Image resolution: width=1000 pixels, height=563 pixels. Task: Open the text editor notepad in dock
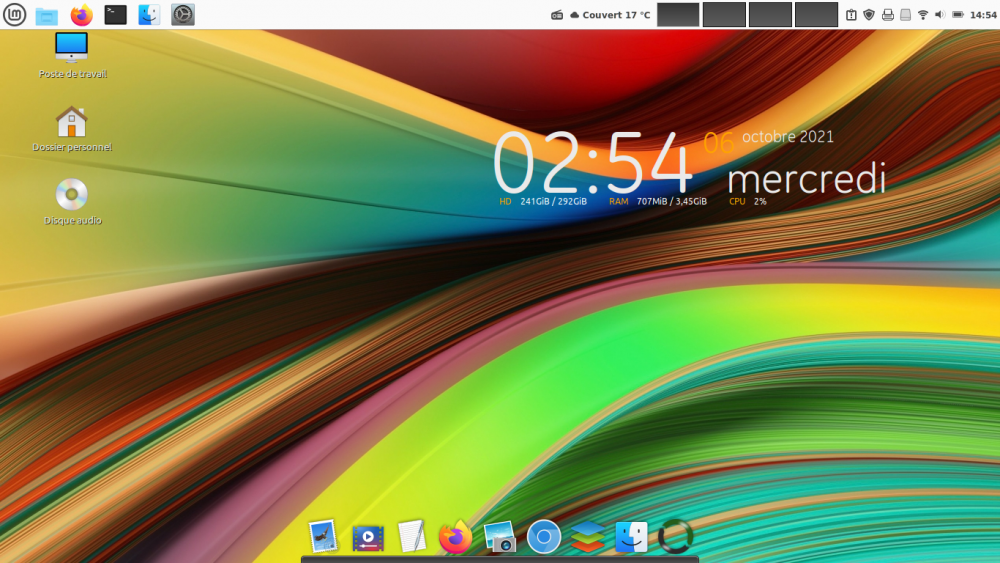tap(411, 537)
